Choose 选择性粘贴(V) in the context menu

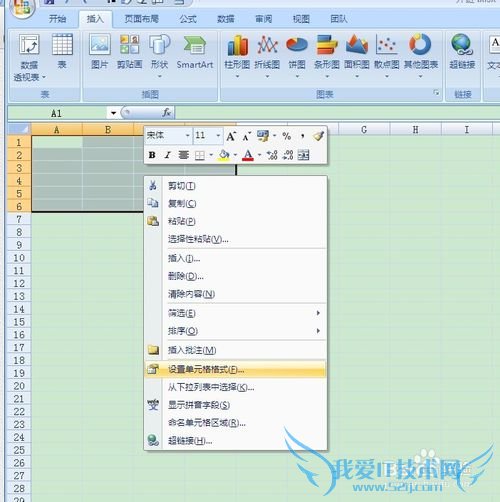click(x=236, y=239)
